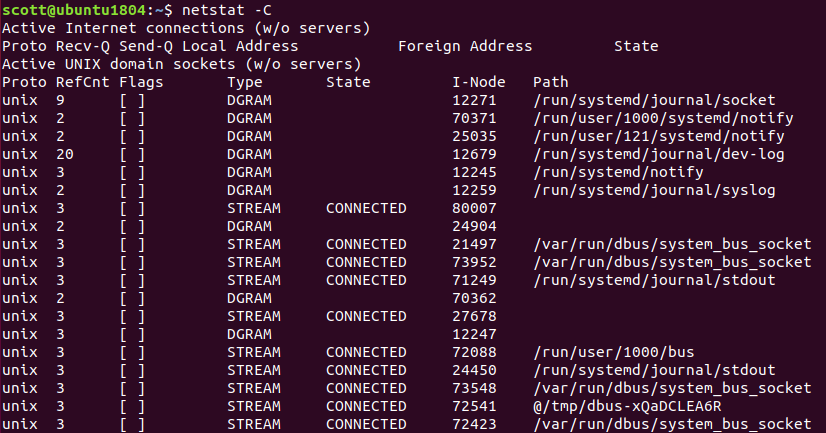
Task: Click 'State' header in Internet connections row
Action: (x=636, y=46)
